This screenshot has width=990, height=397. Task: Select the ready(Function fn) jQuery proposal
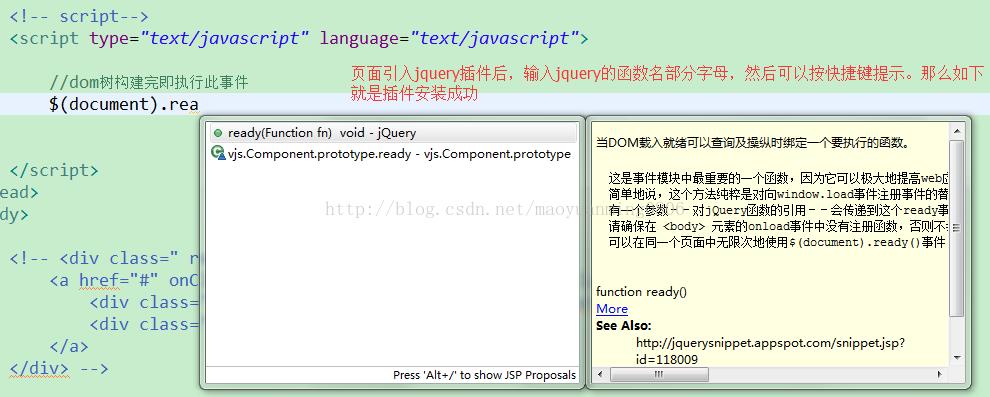click(x=393, y=133)
